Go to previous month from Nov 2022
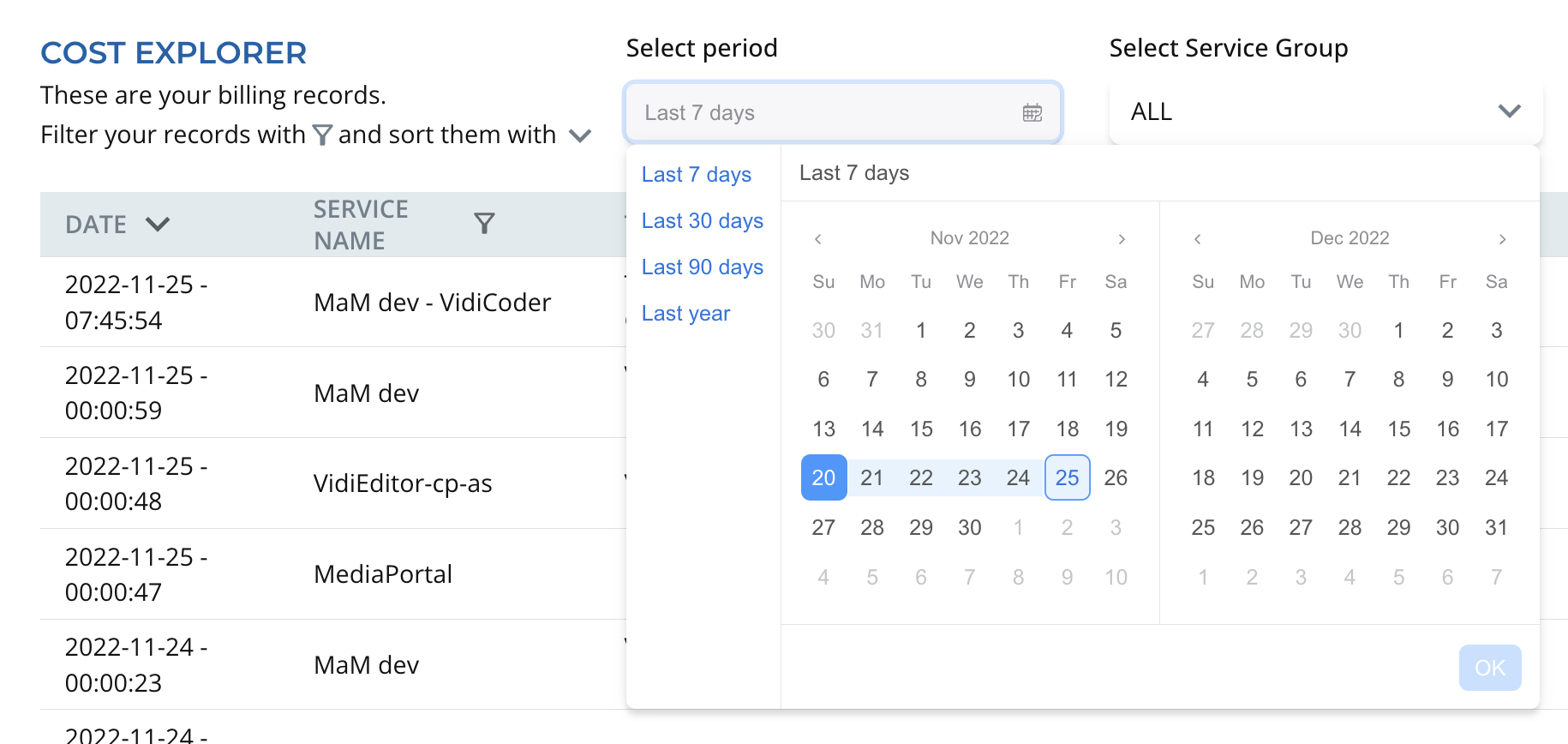This screenshot has height=744, width=1568. pos(818,239)
